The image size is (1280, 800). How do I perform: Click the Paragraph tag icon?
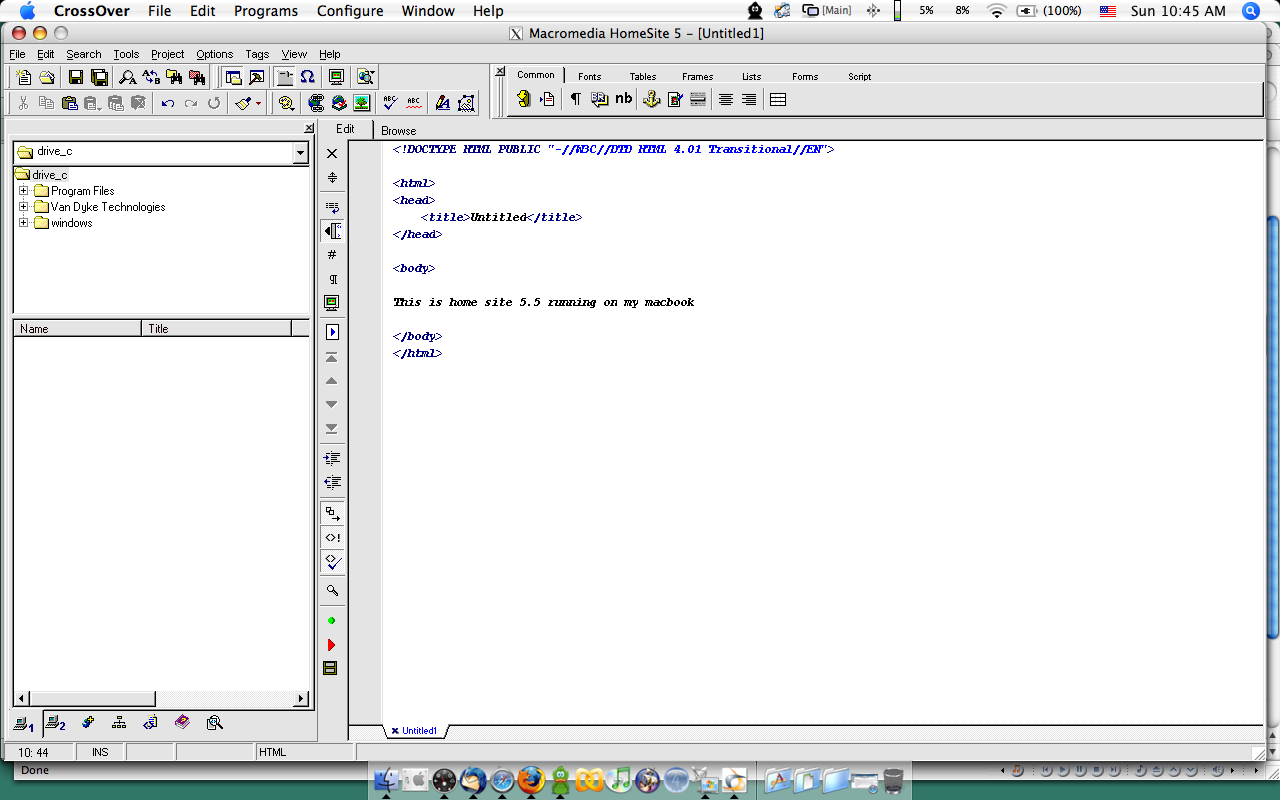(x=575, y=99)
